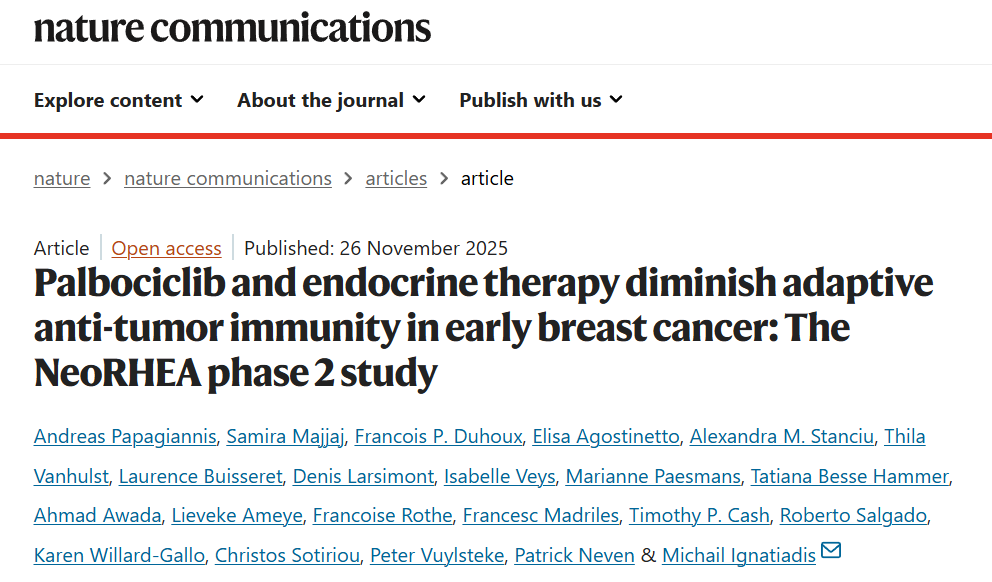Click the article title heading
The image size is (992, 582).
(483, 328)
